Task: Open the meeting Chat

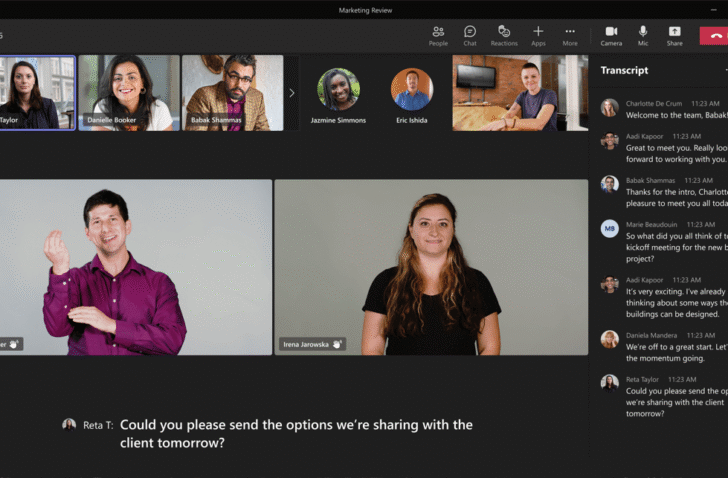Action: tap(470, 36)
